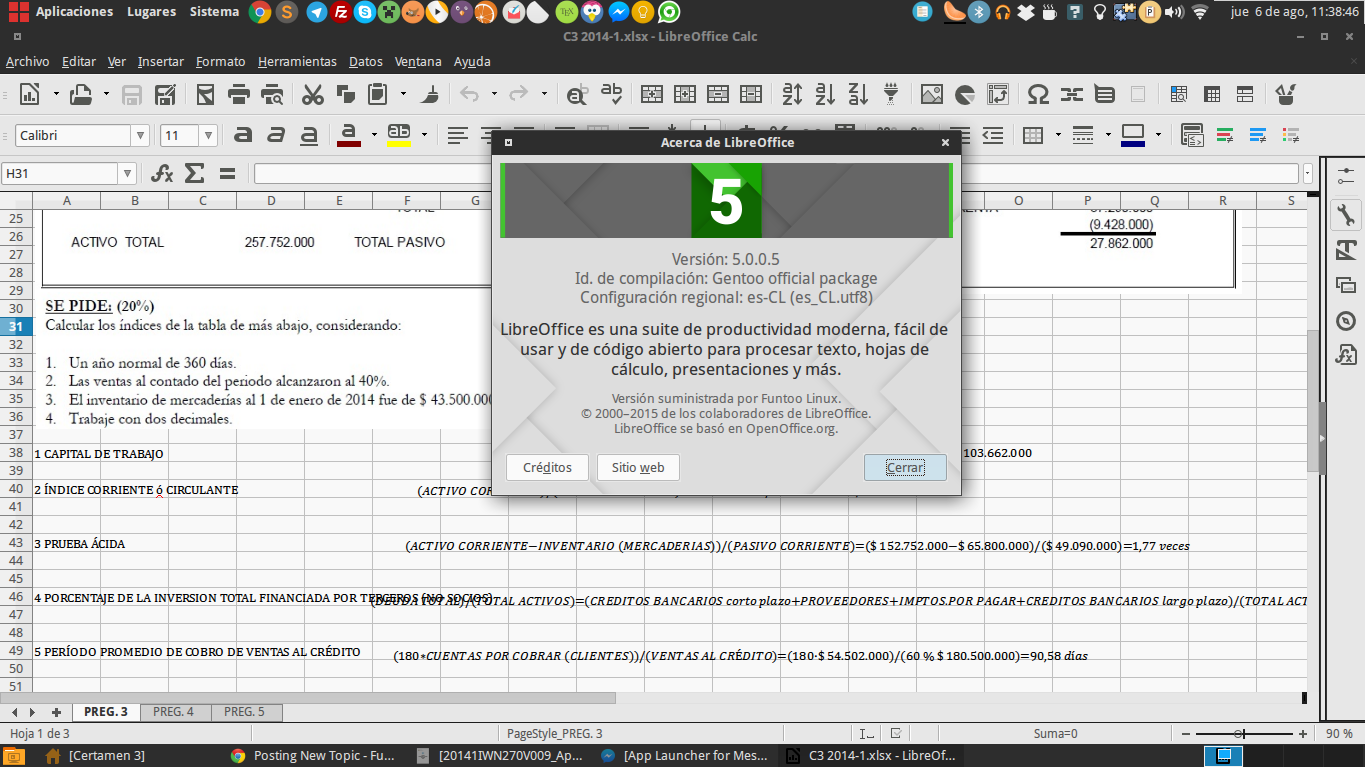
Task: Click the Show Draw Functions icon
Action: (x=1286, y=95)
